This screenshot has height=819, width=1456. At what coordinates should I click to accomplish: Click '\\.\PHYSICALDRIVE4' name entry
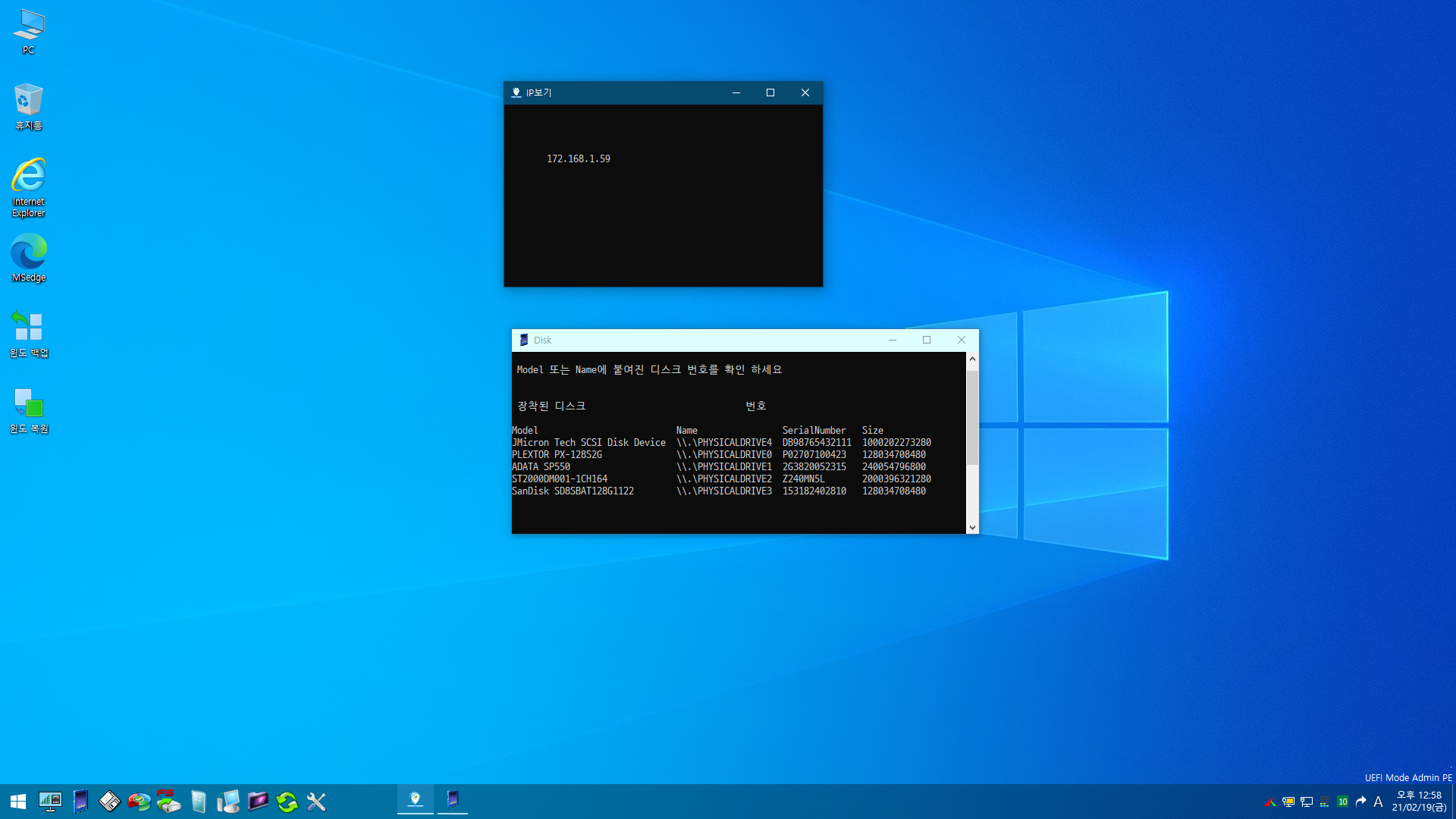click(x=724, y=443)
